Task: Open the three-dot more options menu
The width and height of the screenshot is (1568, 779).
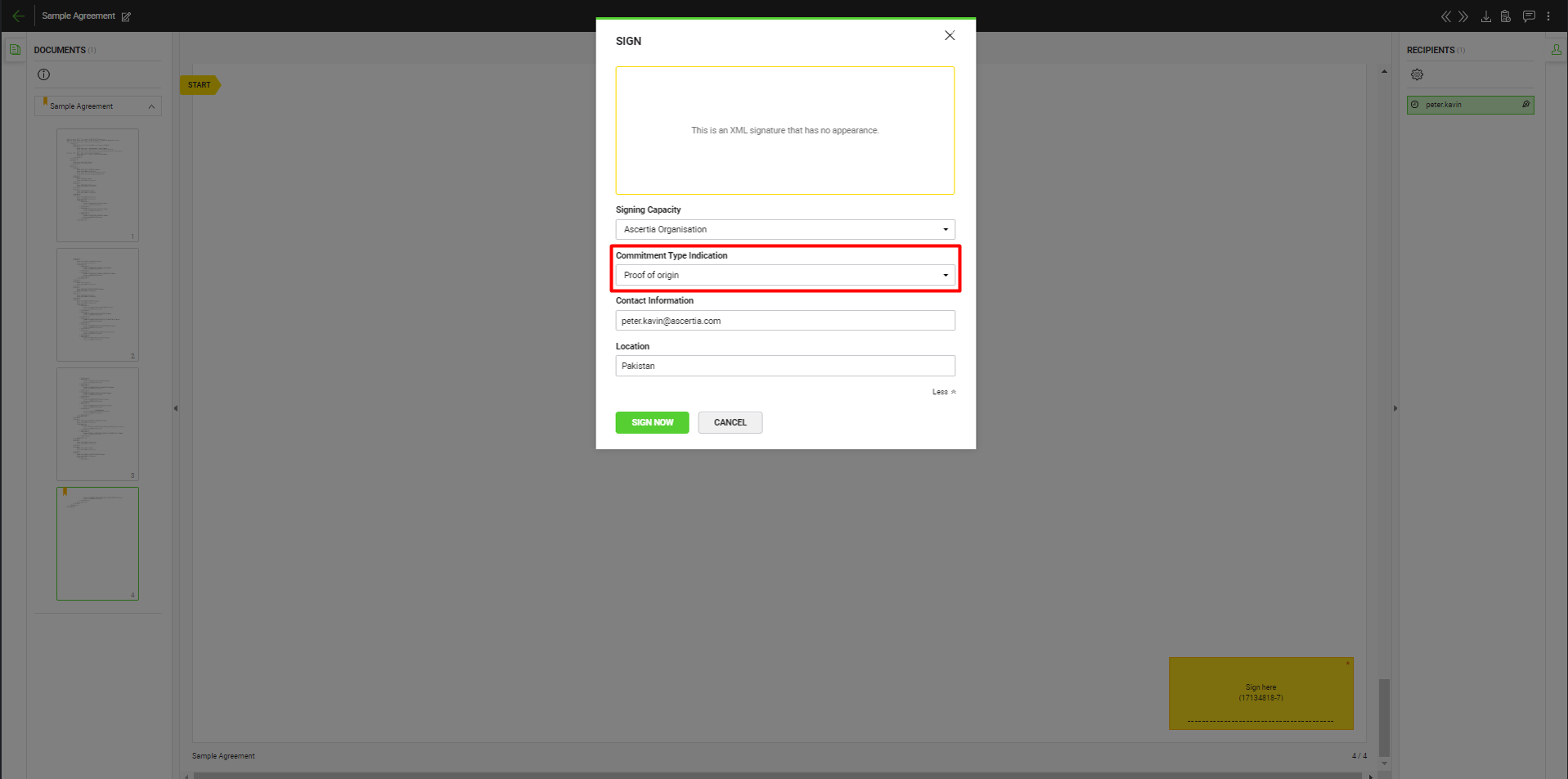Action: [x=1548, y=16]
